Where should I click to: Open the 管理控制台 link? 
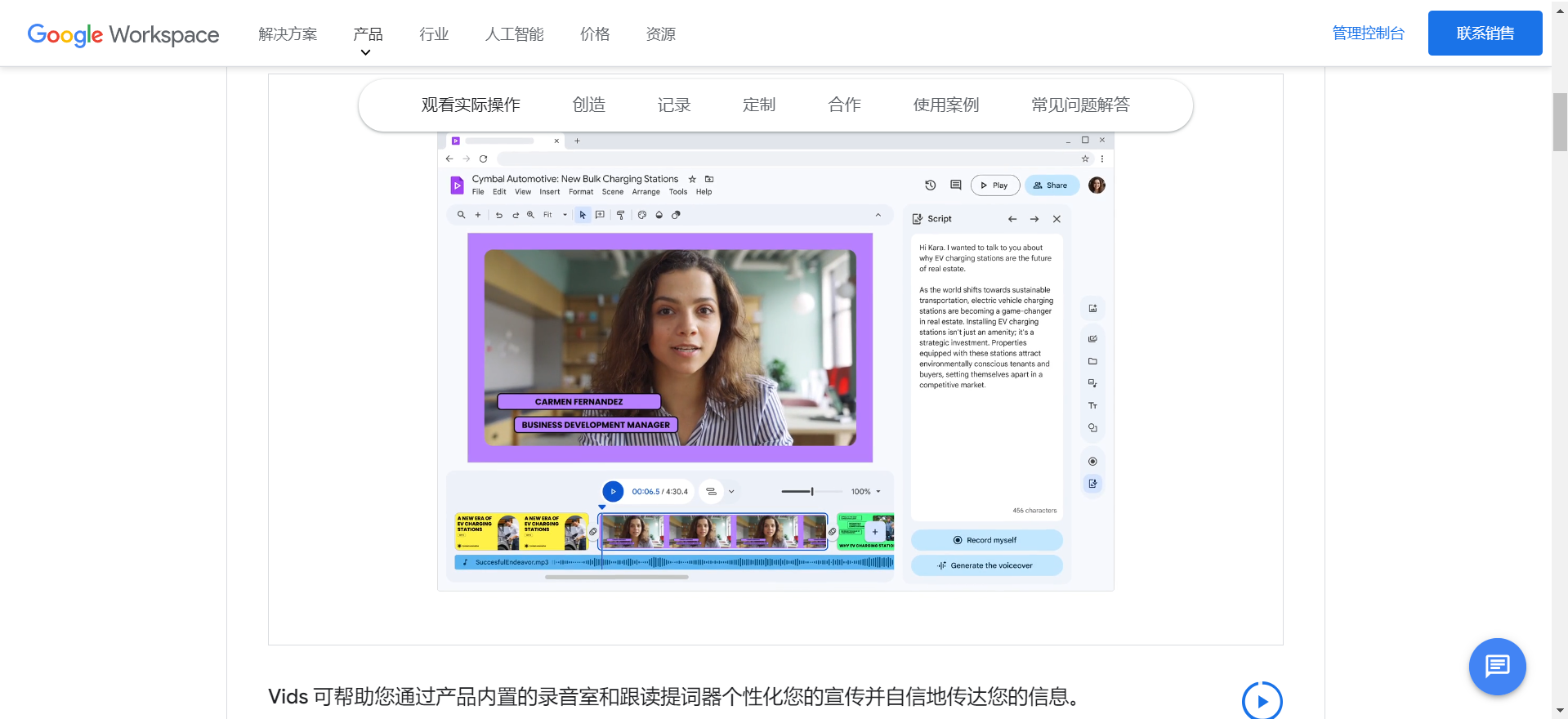point(1368,33)
